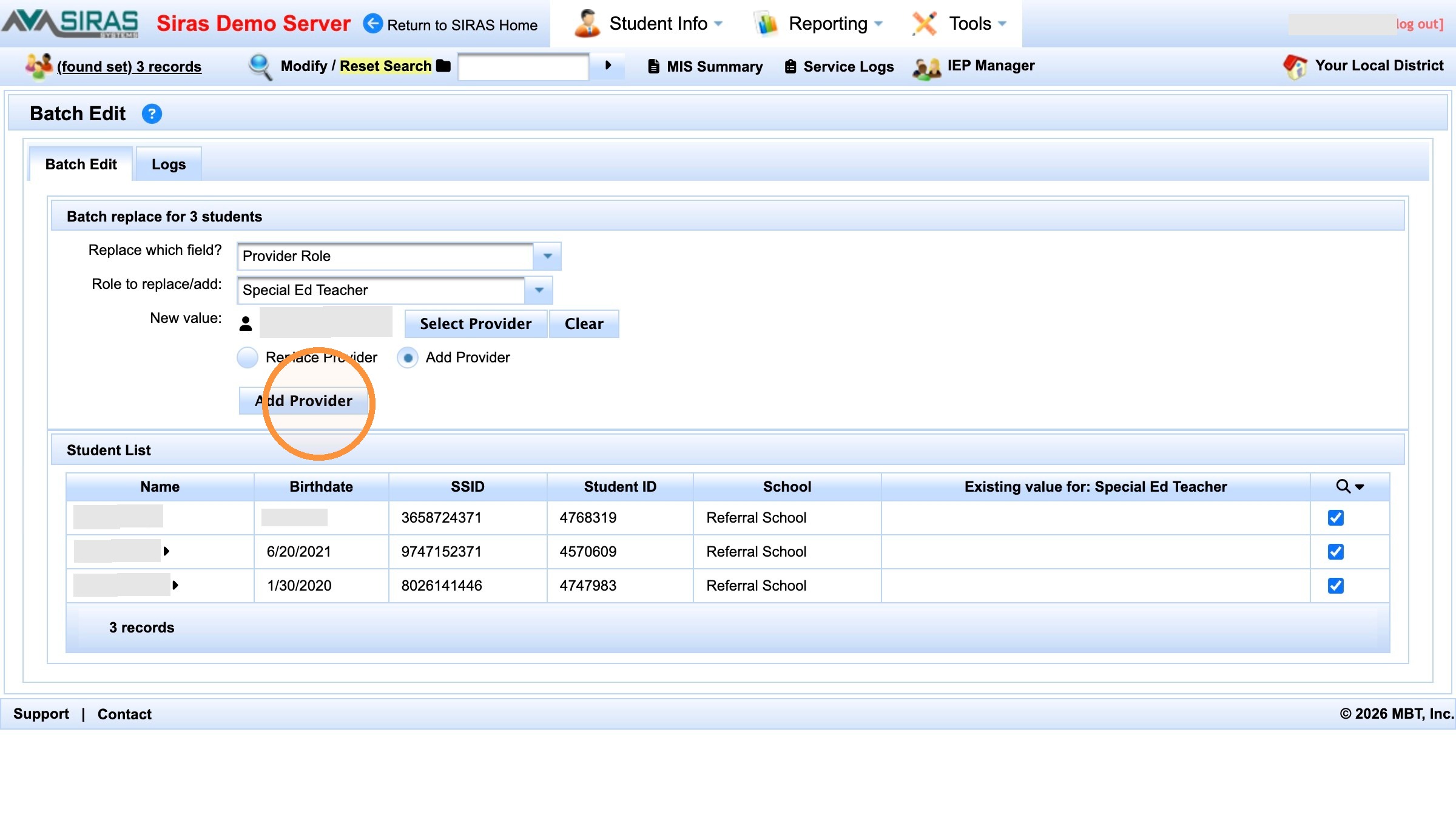The width and height of the screenshot is (1456, 814).
Task: Sort by the SSID column header
Action: pos(468,487)
